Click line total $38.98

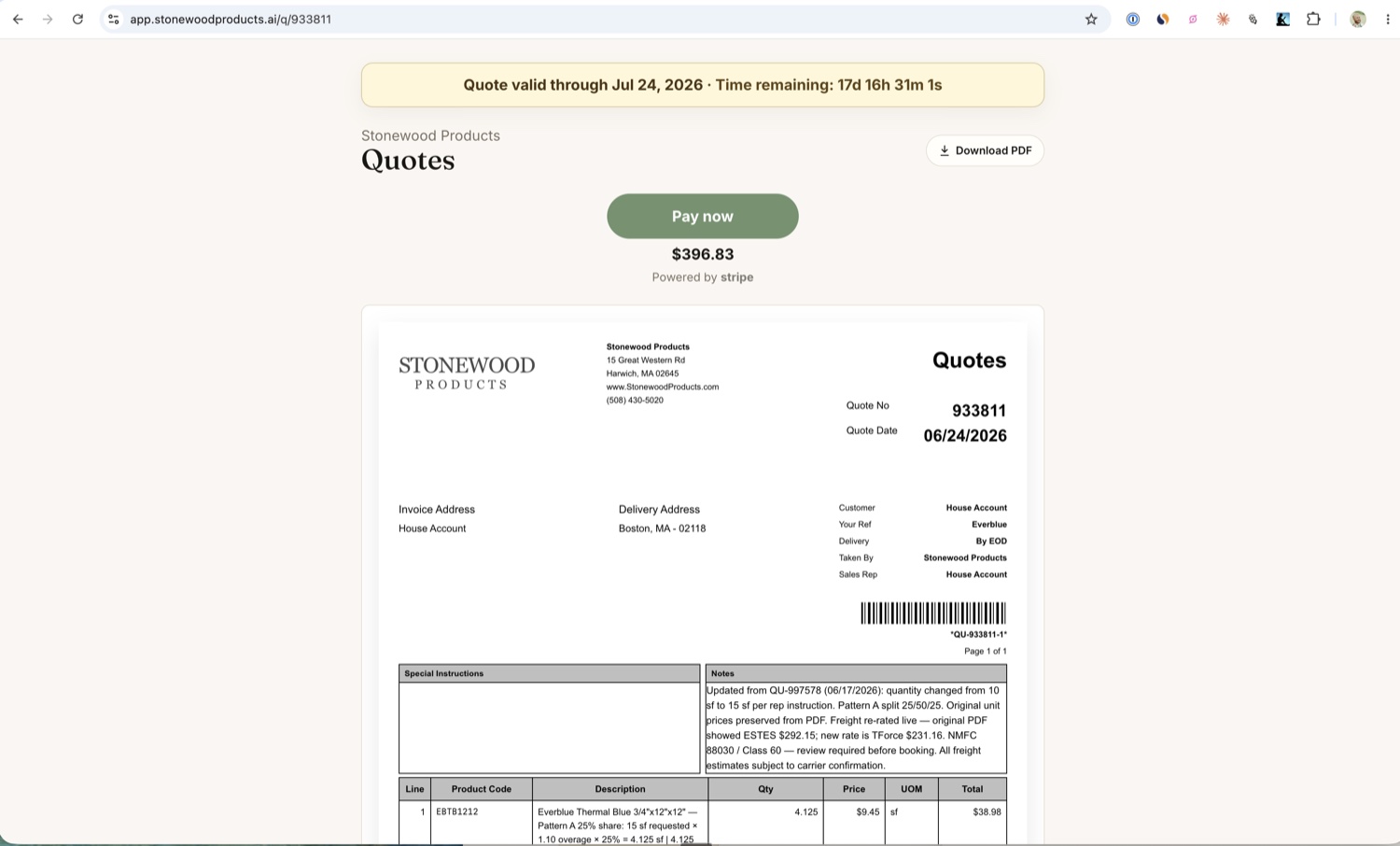coord(987,812)
